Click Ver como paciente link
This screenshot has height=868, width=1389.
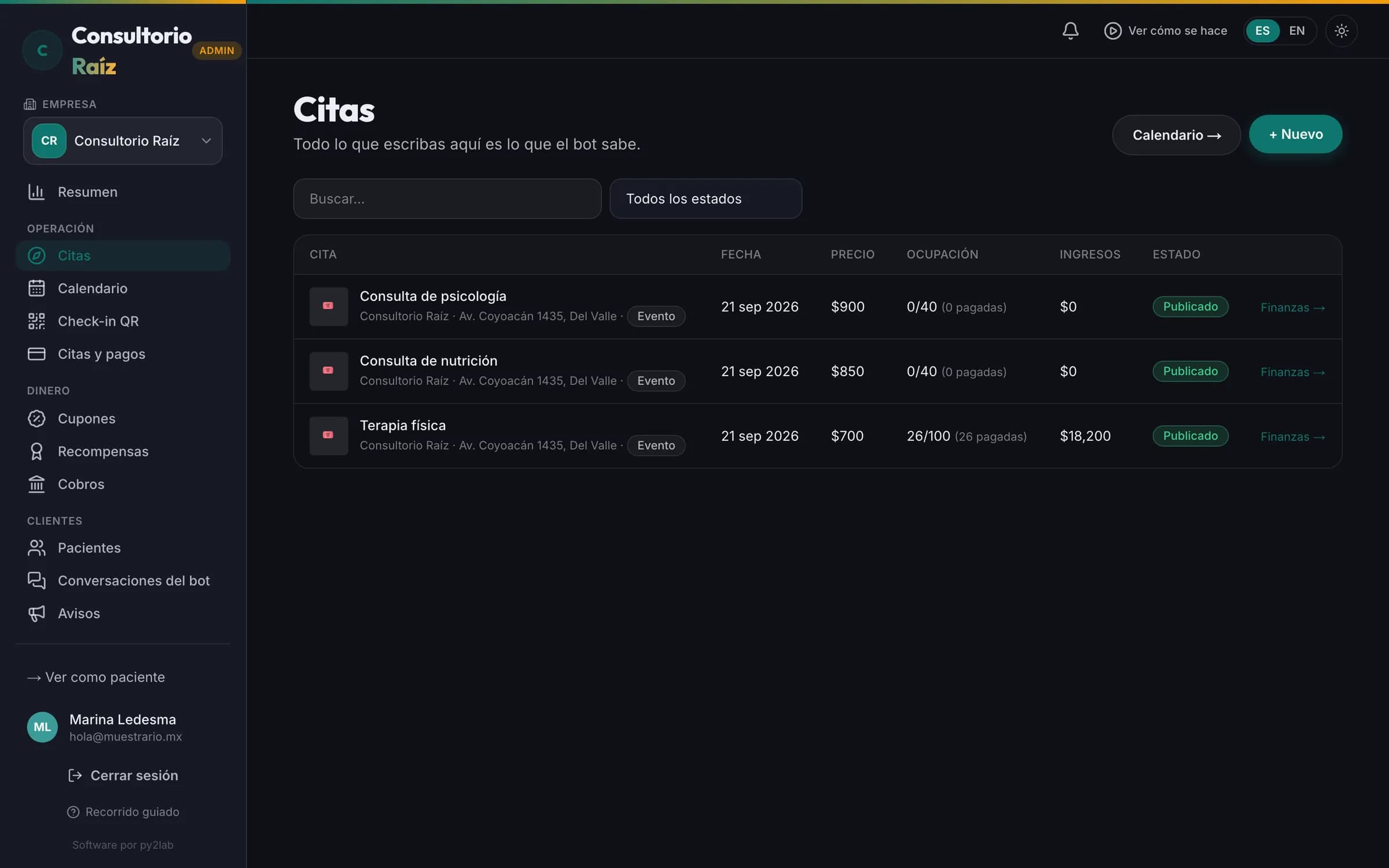click(x=96, y=677)
